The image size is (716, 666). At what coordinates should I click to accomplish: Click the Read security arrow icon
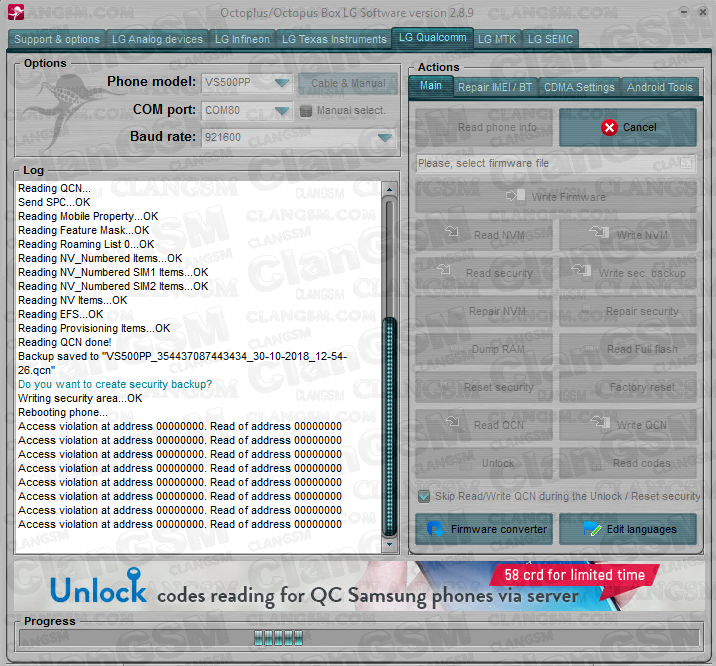(443, 269)
